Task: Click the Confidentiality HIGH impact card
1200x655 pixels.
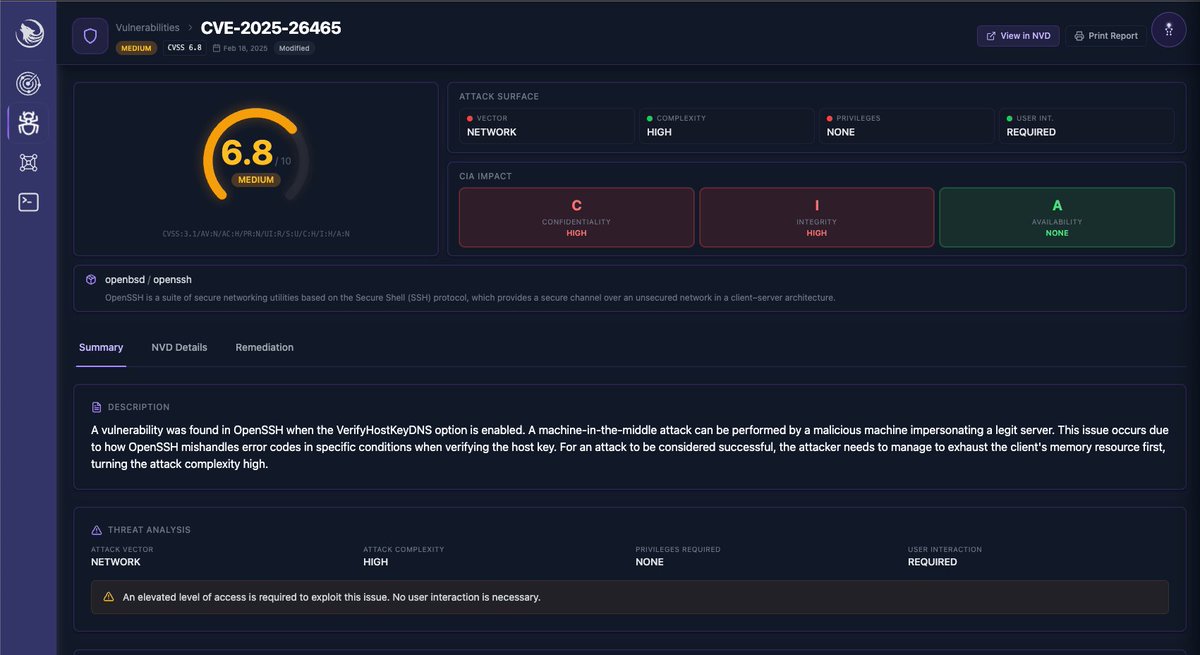Action: pos(576,217)
